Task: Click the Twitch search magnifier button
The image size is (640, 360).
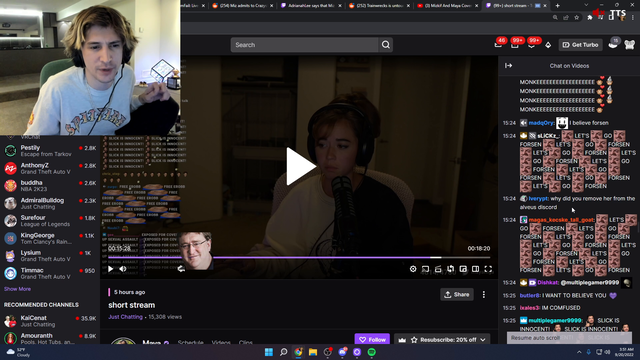Action: pos(386,45)
